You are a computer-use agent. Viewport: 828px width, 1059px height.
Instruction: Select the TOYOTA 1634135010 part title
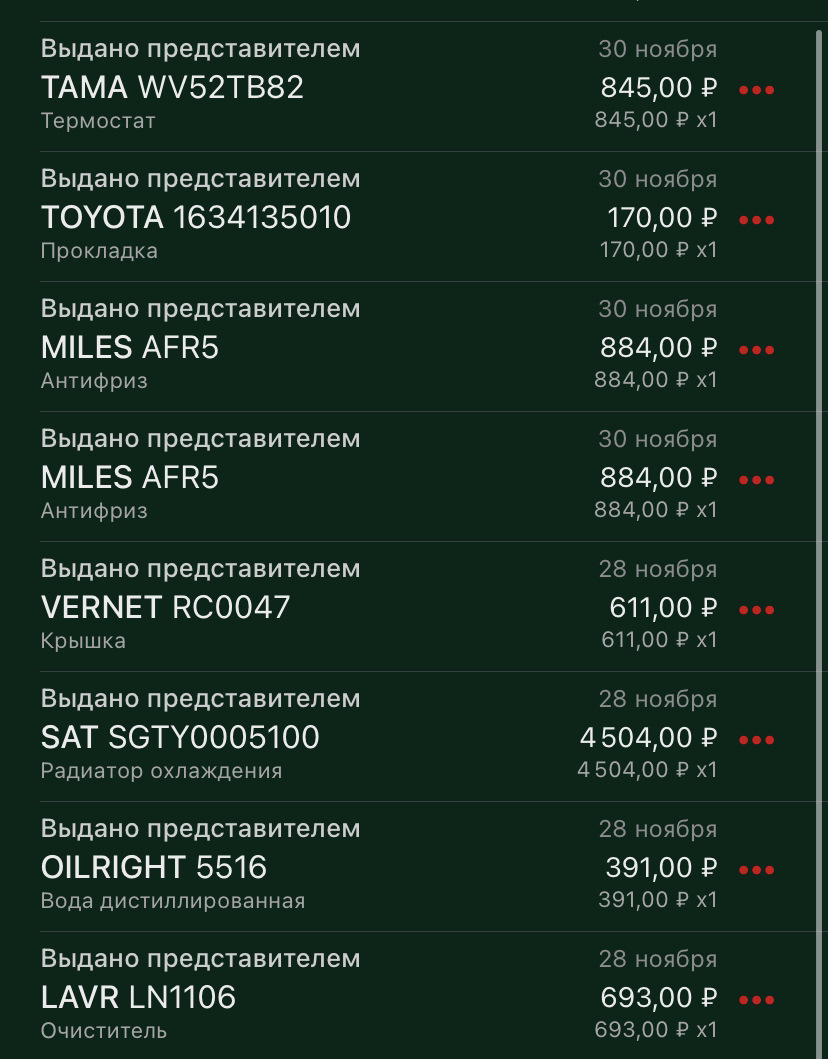click(x=196, y=218)
